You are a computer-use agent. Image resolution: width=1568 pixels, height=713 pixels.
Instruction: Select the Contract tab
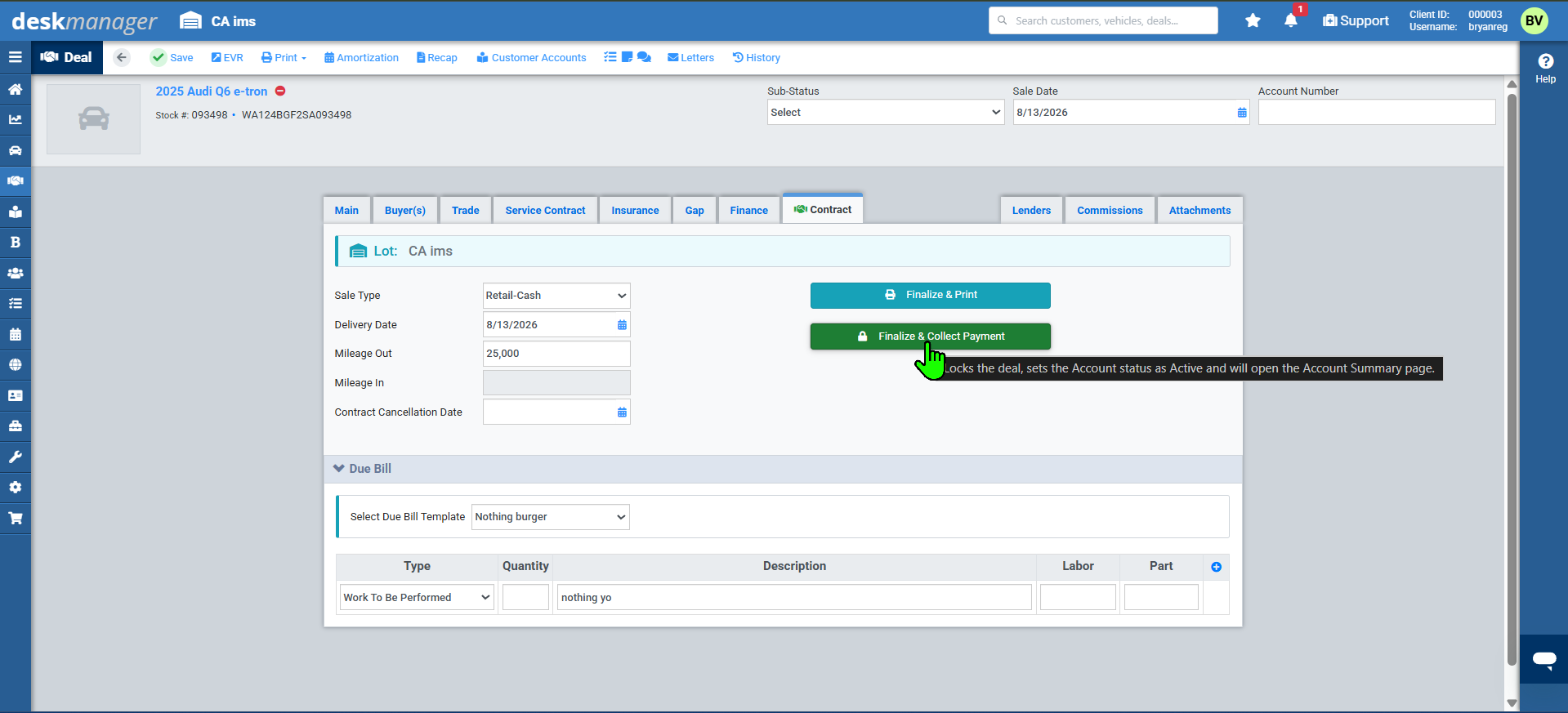[823, 209]
